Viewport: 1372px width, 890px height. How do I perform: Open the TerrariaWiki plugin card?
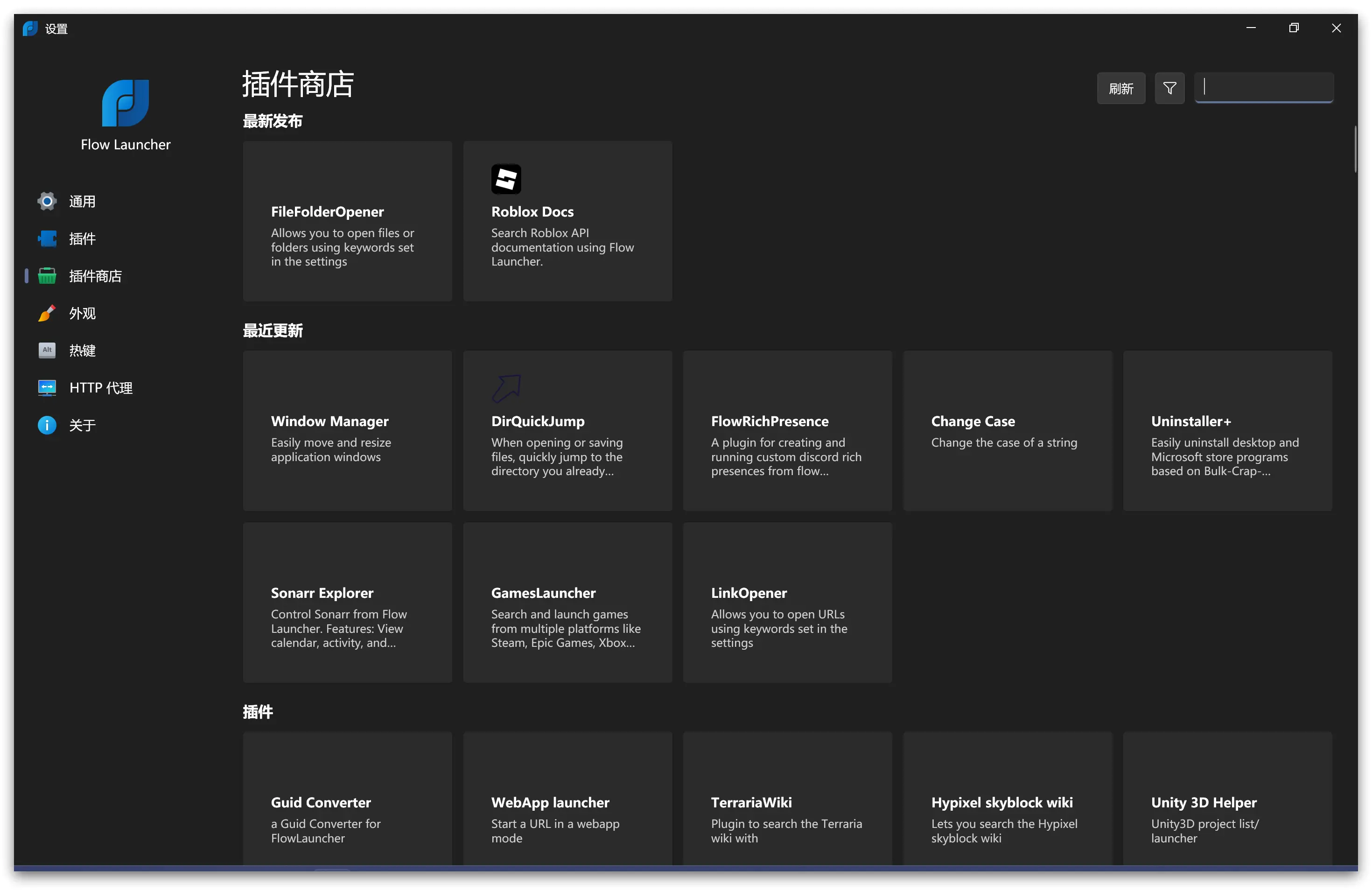click(787, 799)
